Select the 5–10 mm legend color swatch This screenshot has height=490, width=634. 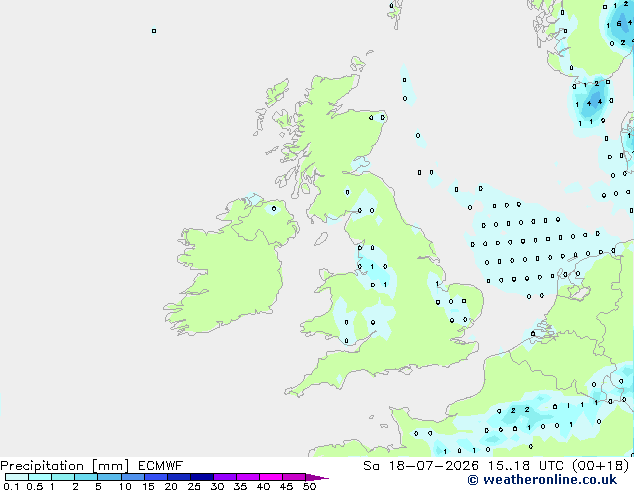coord(109,477)
